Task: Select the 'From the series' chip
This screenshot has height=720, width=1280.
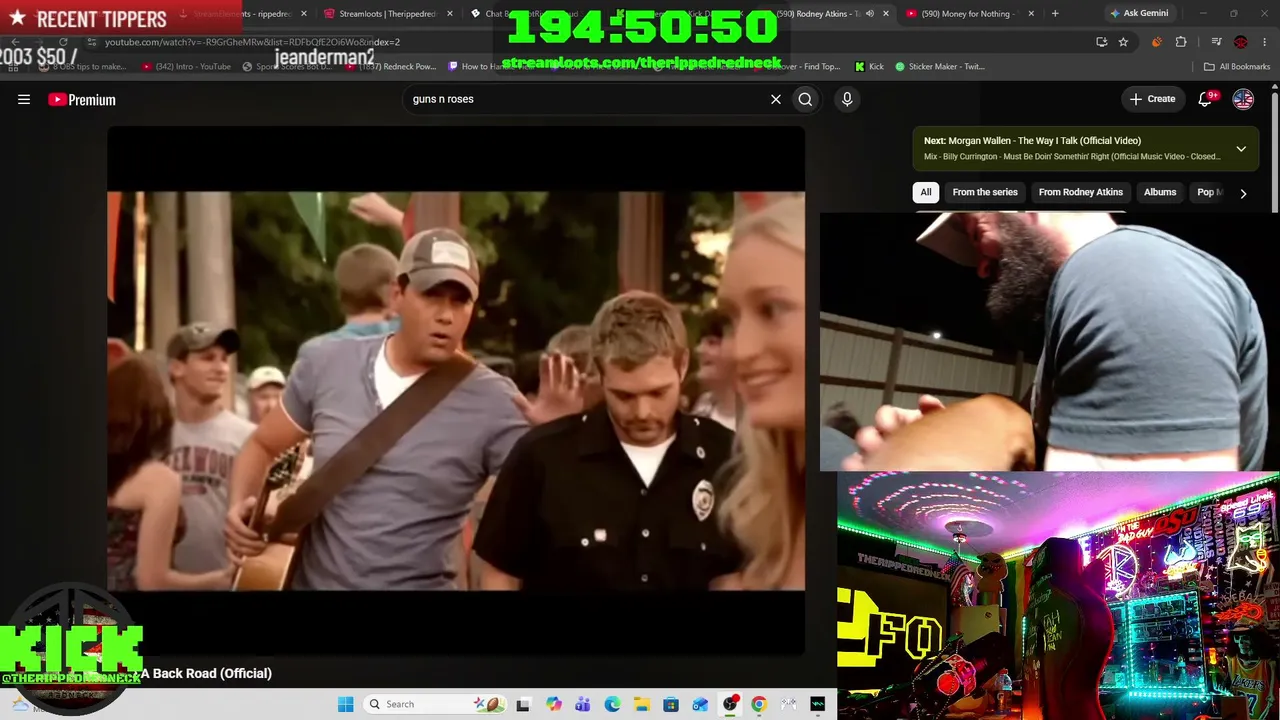Action: click(985, 192)
